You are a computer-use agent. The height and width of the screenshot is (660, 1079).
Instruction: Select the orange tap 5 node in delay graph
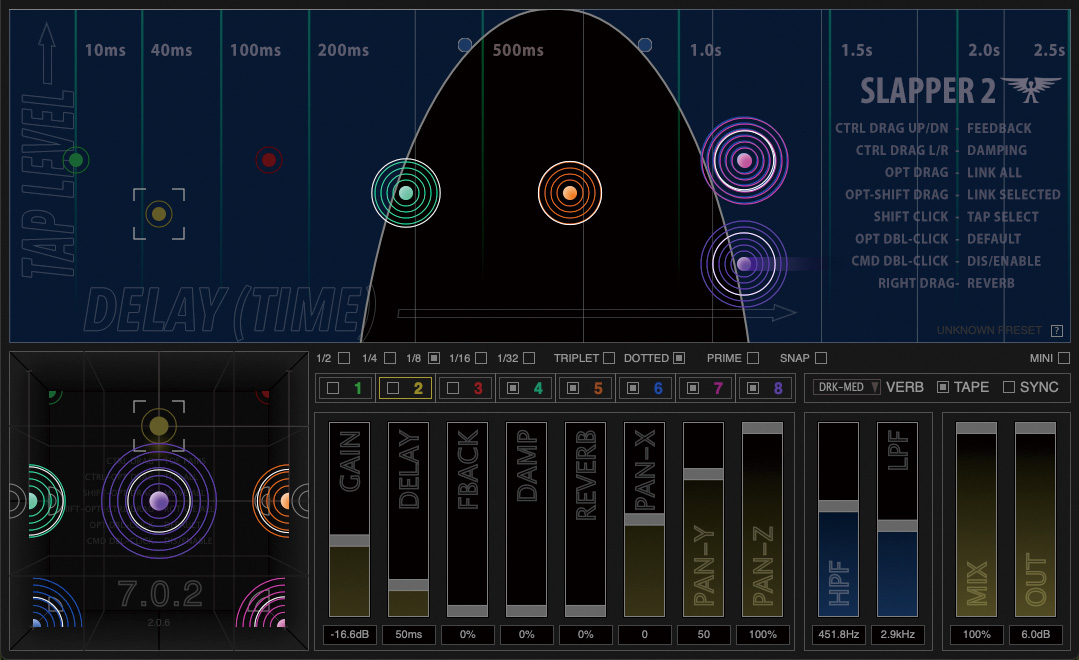pyautogui.click(x=570, y=193)
